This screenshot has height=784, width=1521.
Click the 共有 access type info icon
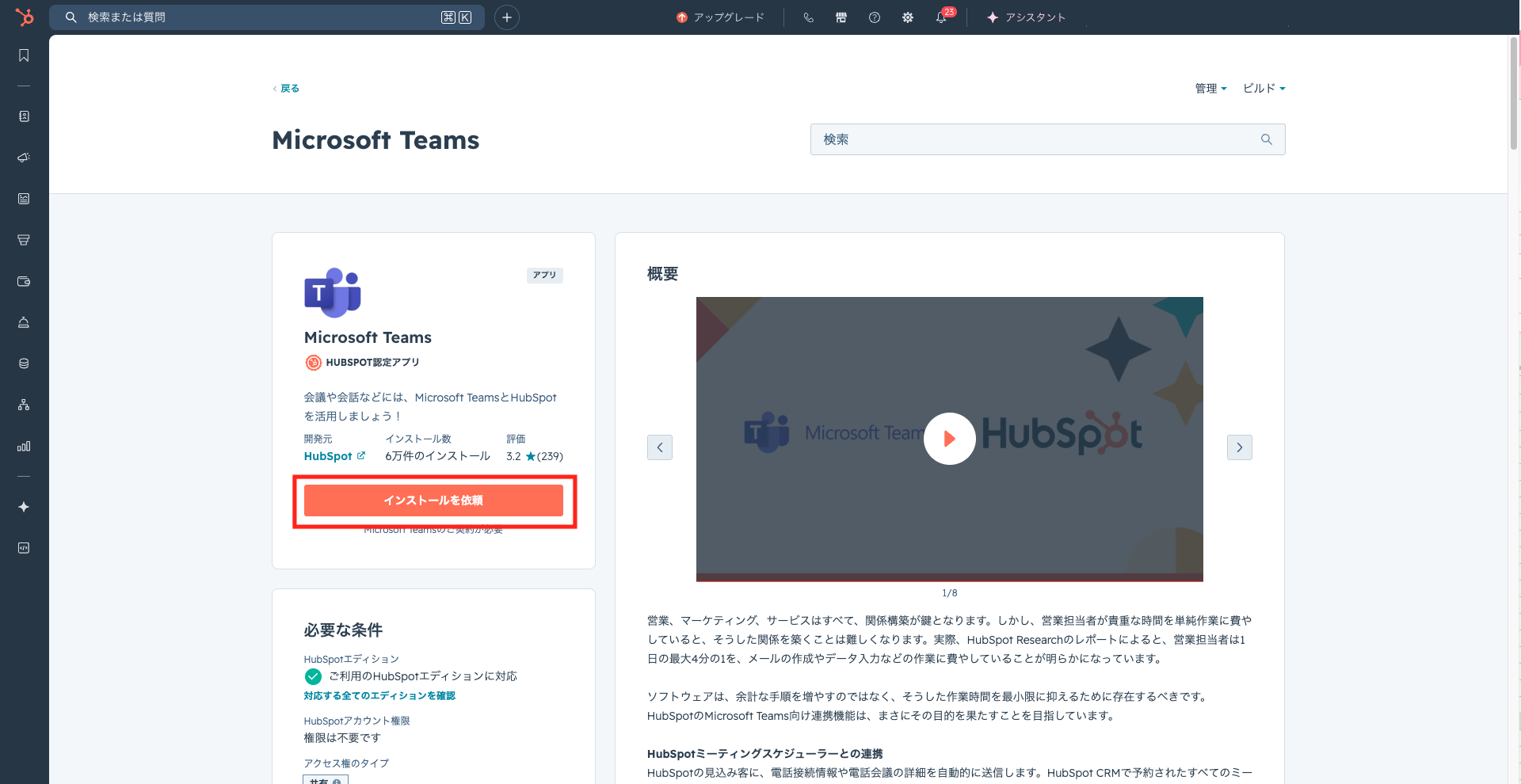tap(337, 782)
